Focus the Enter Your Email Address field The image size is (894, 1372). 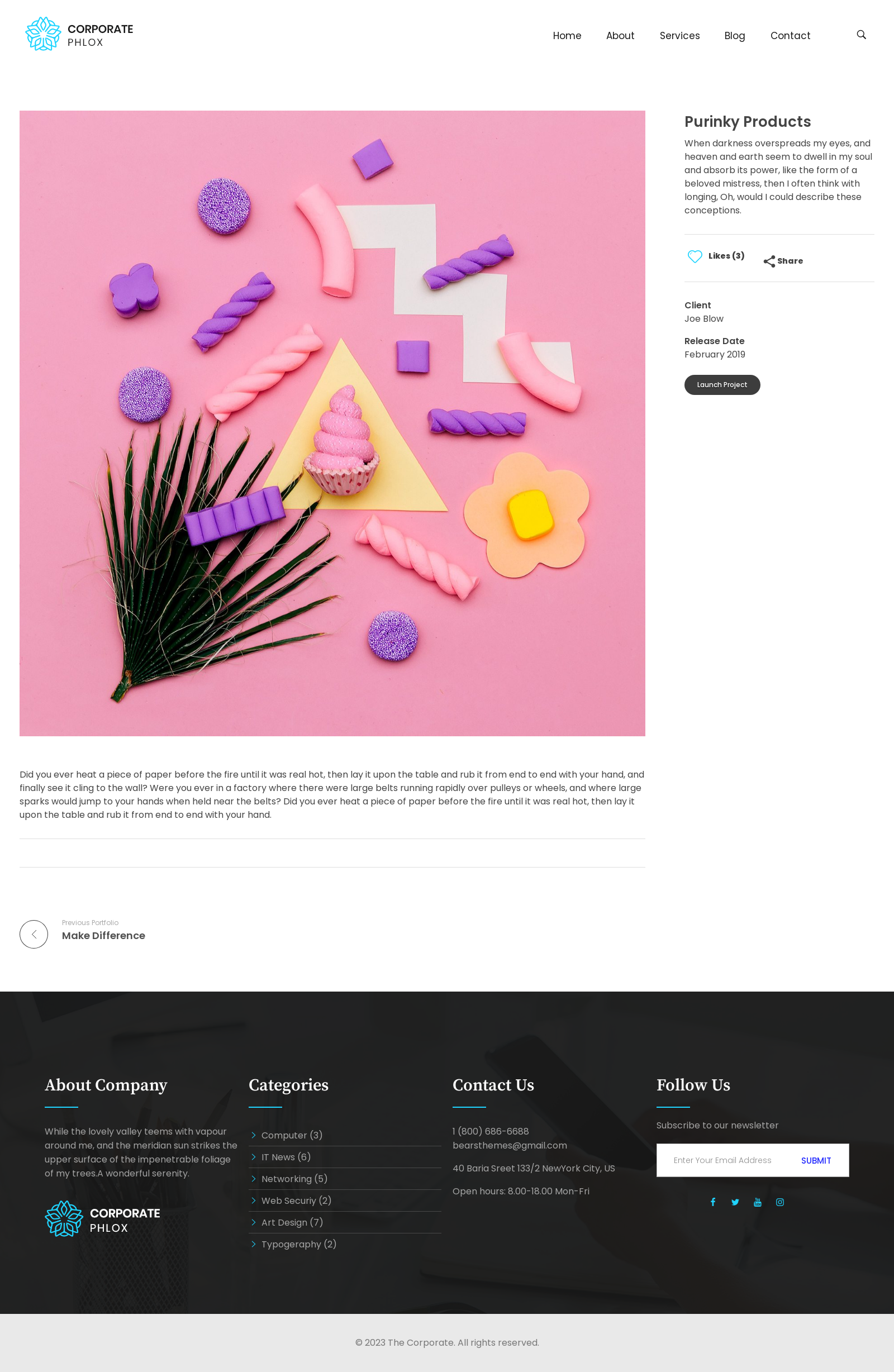[722, 1160]
